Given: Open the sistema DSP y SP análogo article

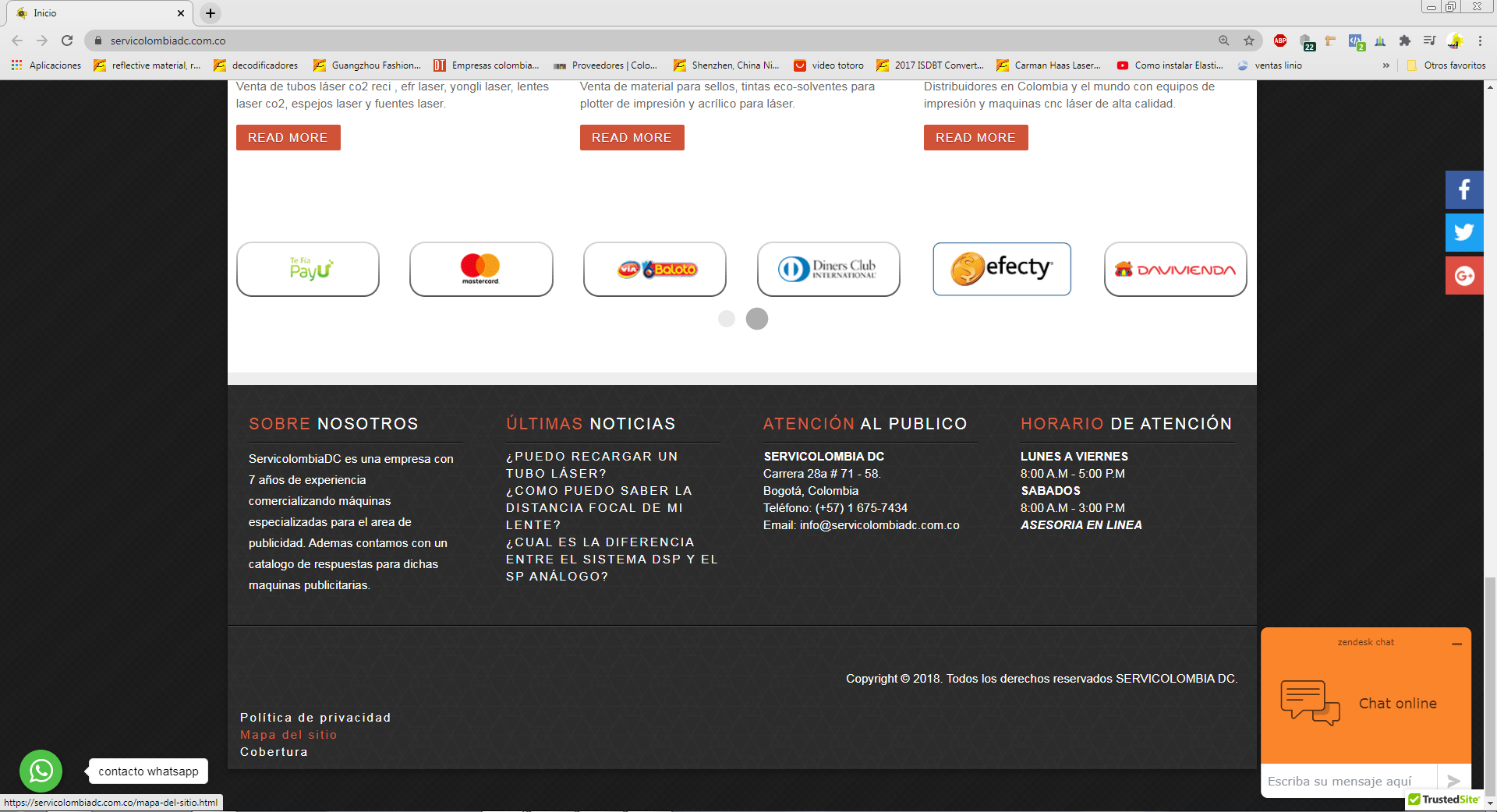Looking at the screenshot, I should pyautogui.click(x=612, y=559).
